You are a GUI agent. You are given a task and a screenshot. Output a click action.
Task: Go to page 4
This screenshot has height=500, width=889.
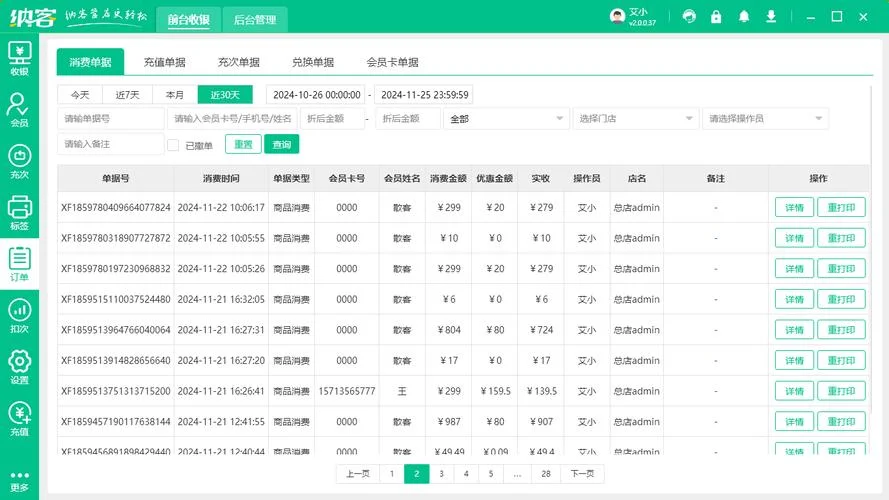[x=466, y=474]
